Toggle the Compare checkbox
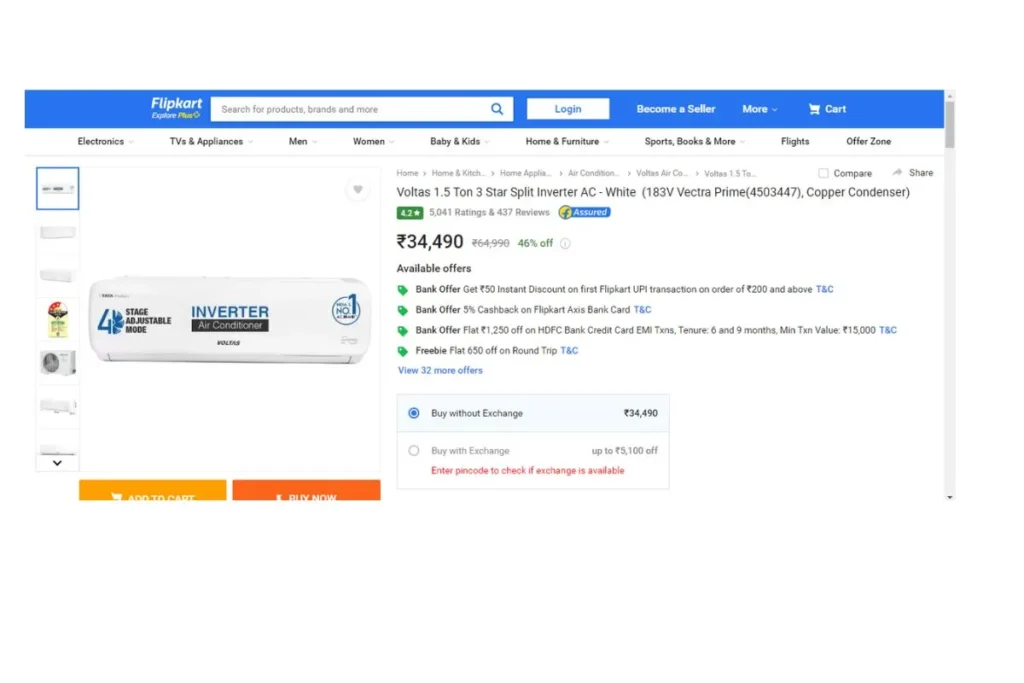This screenshot has height=683, width=1024. click(824, 173)
